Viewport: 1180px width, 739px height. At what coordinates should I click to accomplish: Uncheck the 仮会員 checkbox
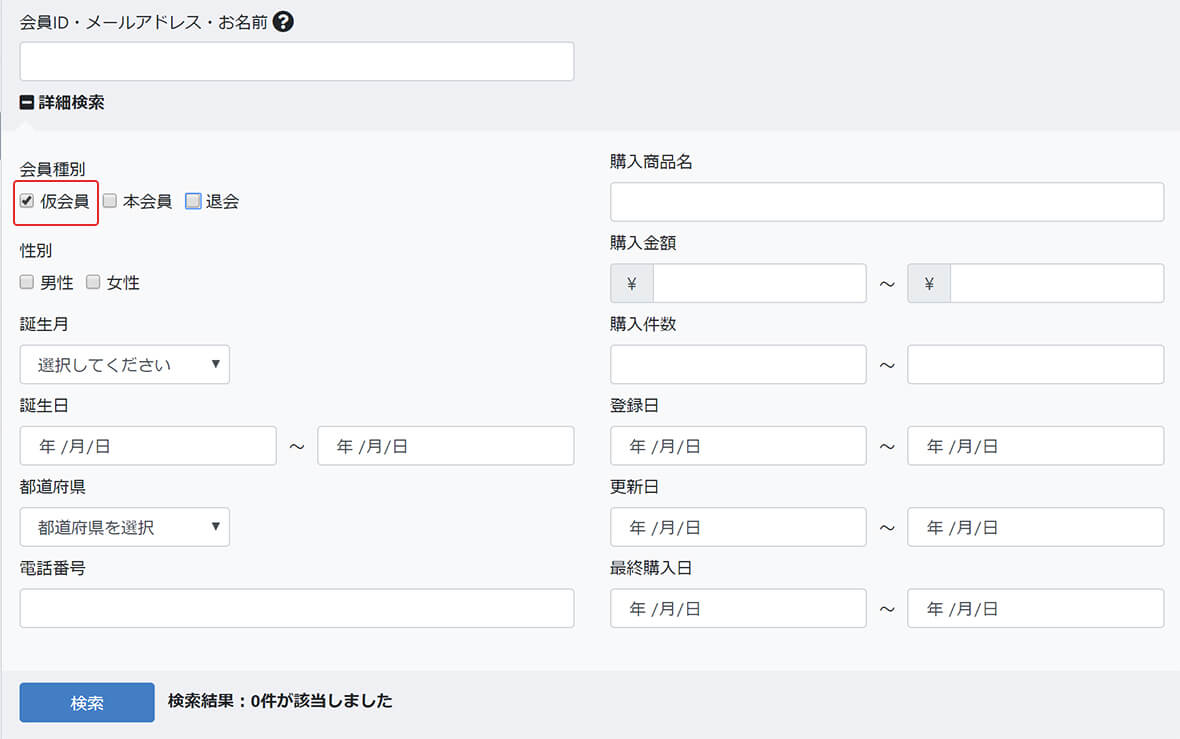(27, 200)
